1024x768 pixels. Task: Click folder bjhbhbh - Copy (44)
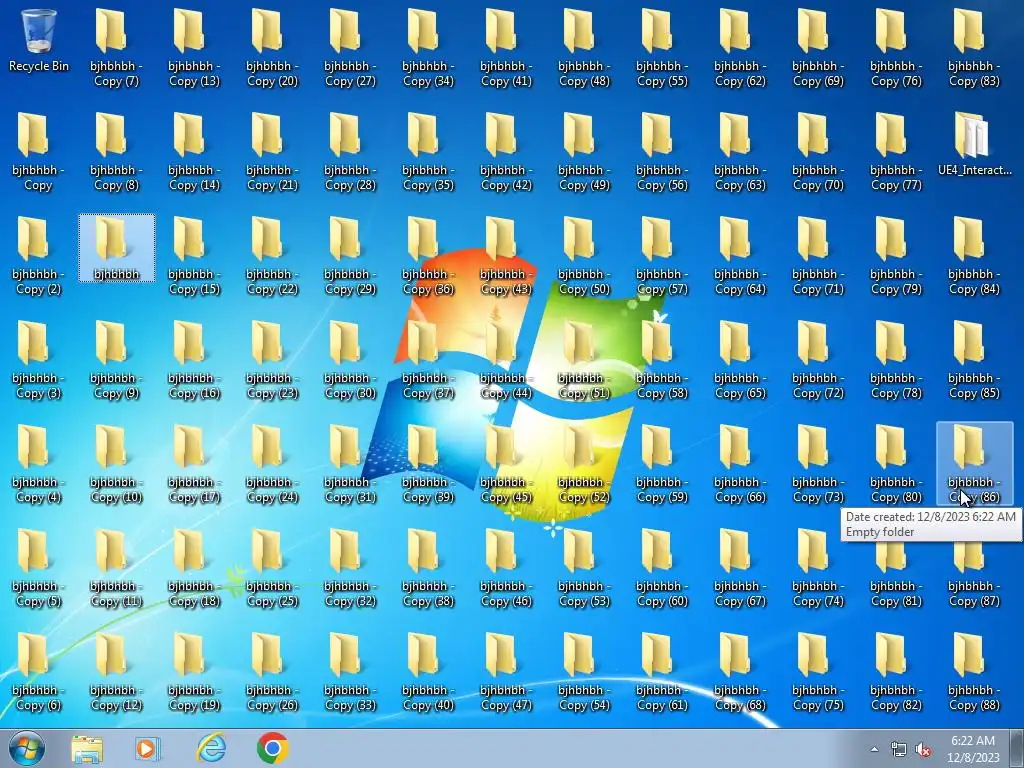[506, 359]
